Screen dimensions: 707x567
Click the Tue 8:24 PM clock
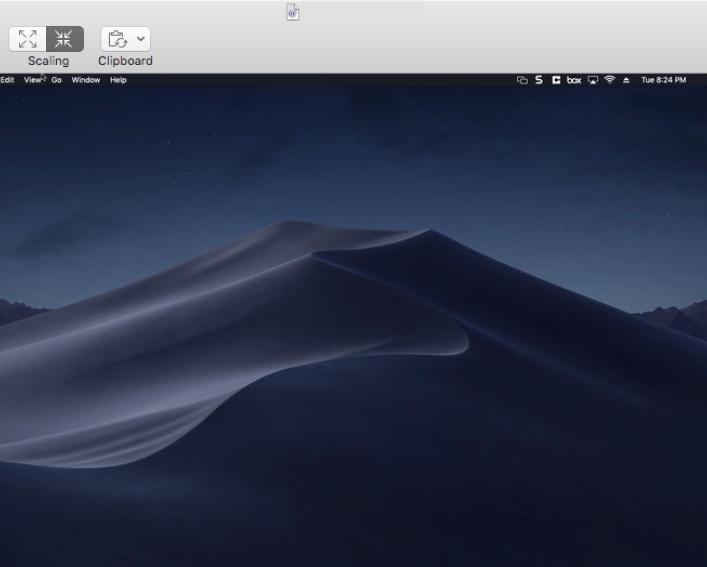tap(664, 80)
